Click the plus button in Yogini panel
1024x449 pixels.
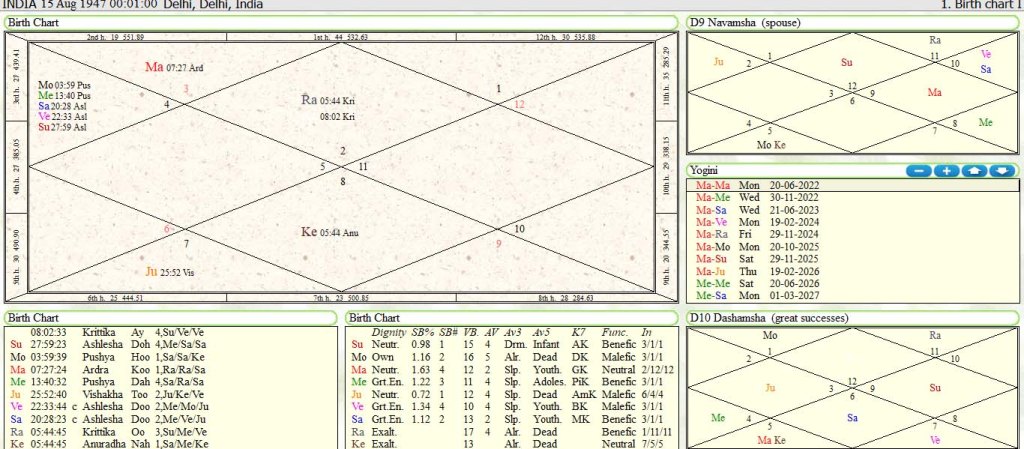point(946,171)
